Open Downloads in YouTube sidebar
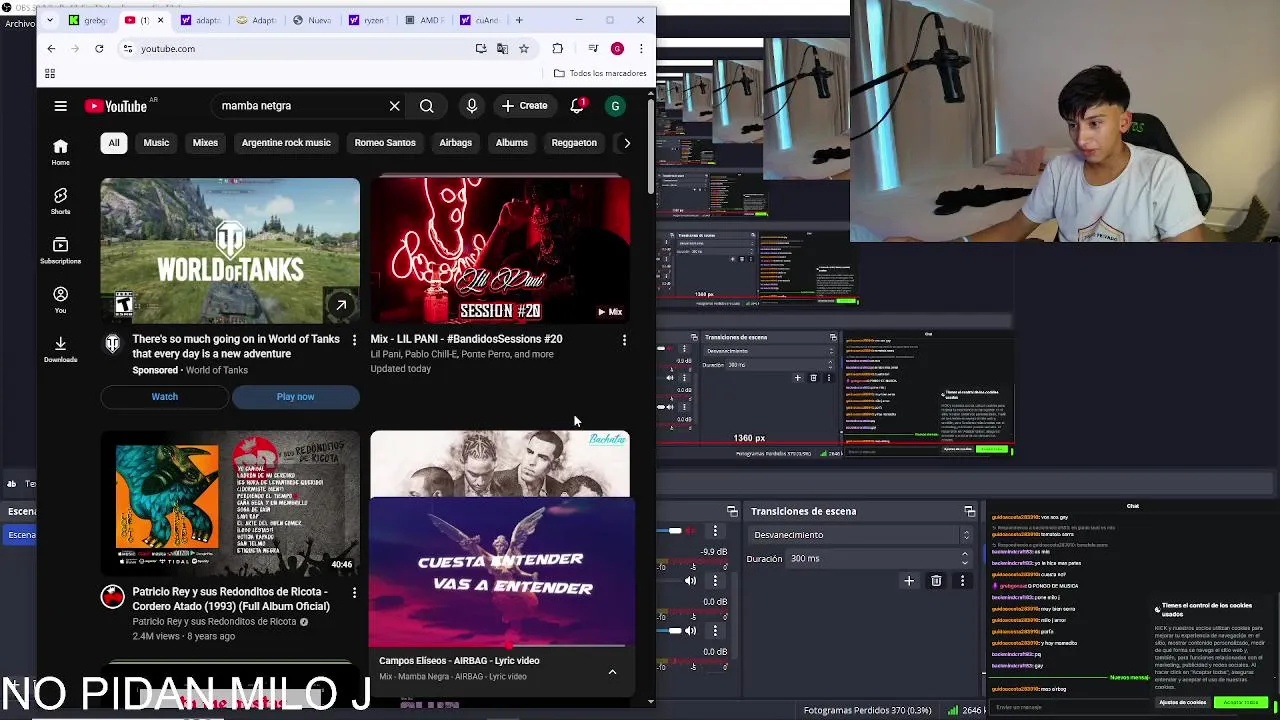Image resolution: width=1280 pixels, height=720 pixels. (60, 349)
